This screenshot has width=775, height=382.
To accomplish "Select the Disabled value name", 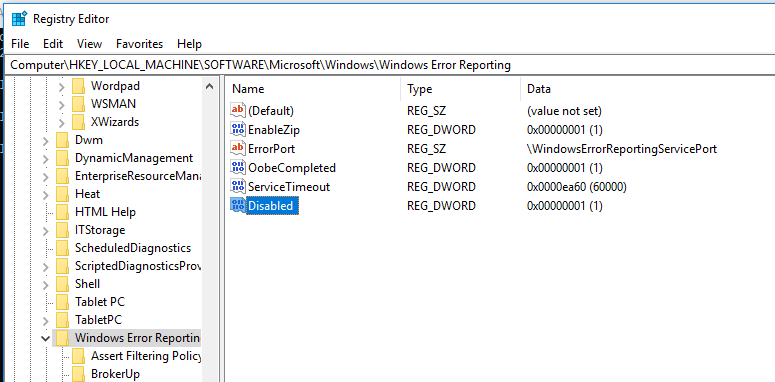I will [x=272, y=206].
